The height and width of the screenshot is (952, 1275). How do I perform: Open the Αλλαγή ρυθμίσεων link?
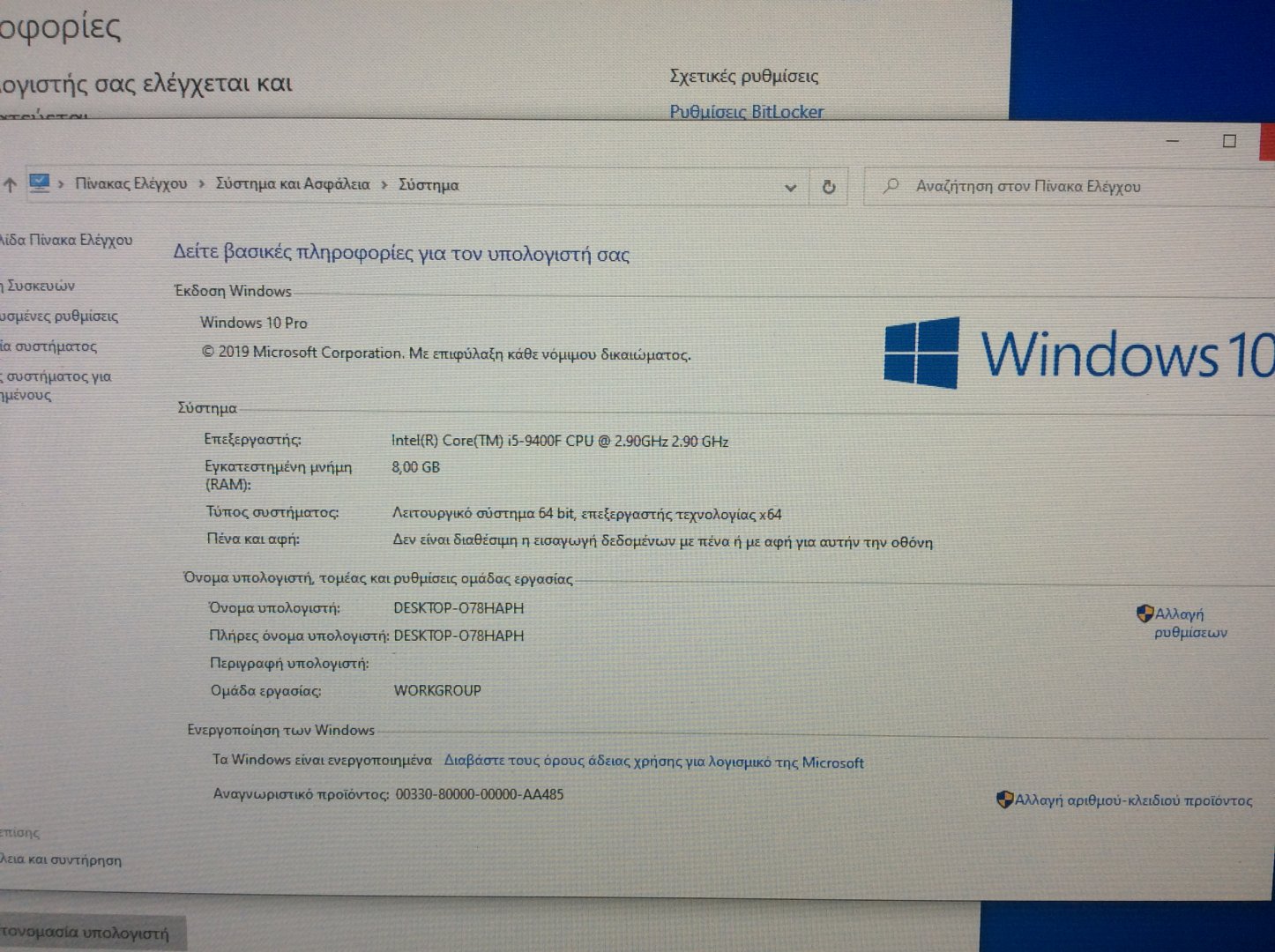pyautogui.click(x=1190, y=623)
